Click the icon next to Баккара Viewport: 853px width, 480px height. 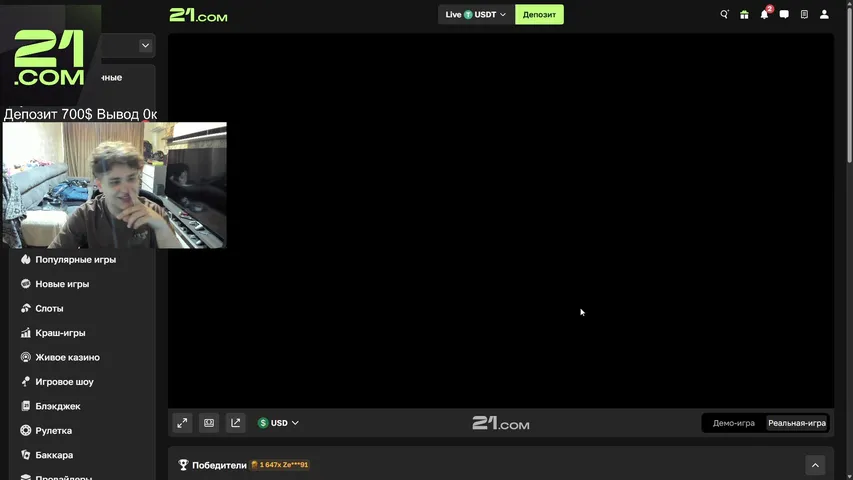pyautogui.click(x=26, y=455)
